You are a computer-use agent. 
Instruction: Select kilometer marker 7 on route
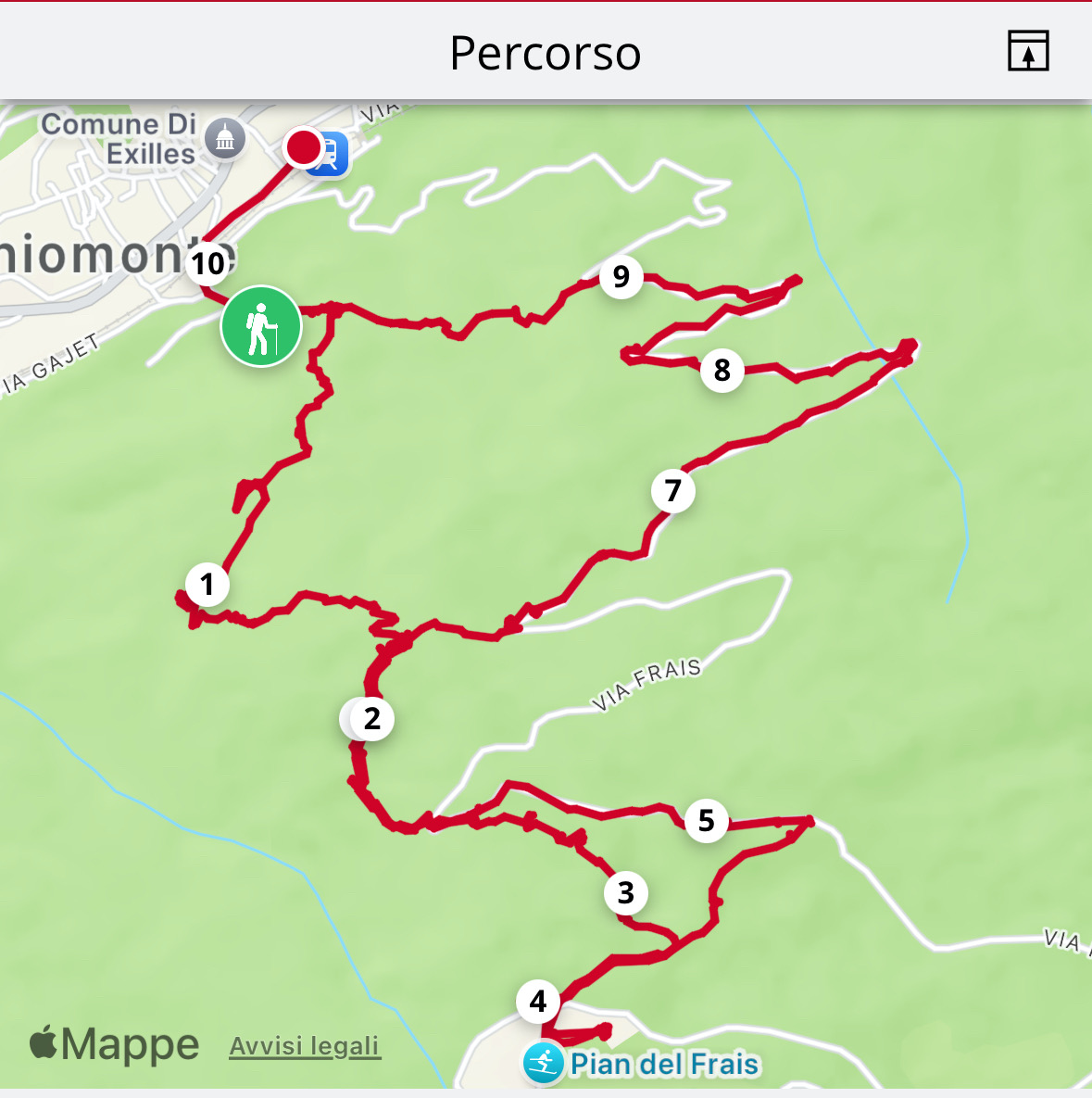(x=672, y=491)
